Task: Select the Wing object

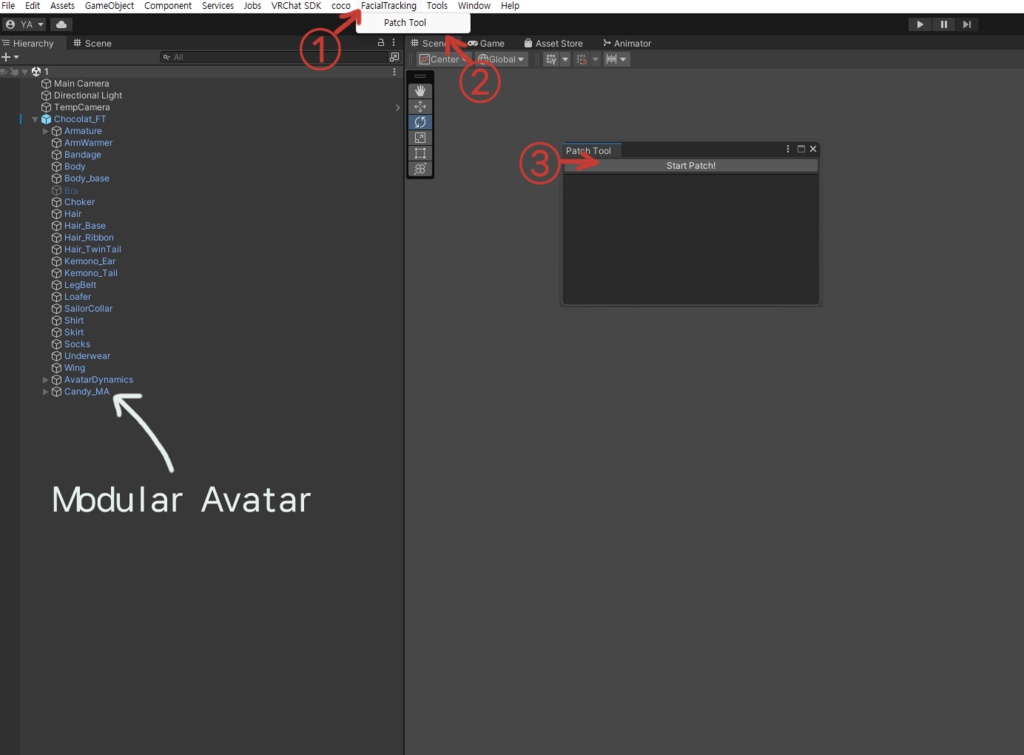Action: (74, 368)
